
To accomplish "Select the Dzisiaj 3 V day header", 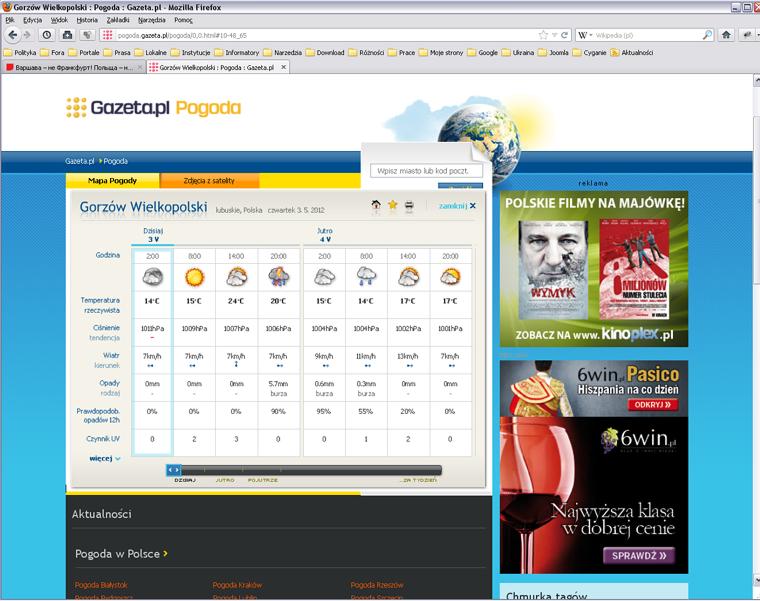I will (x=153, y=235).
